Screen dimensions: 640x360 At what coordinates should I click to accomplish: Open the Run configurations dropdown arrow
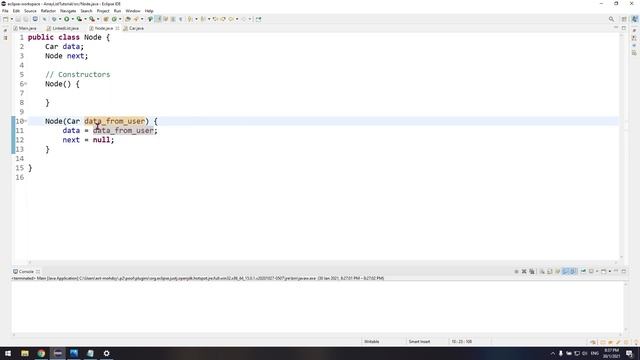[x=73, y=19]
